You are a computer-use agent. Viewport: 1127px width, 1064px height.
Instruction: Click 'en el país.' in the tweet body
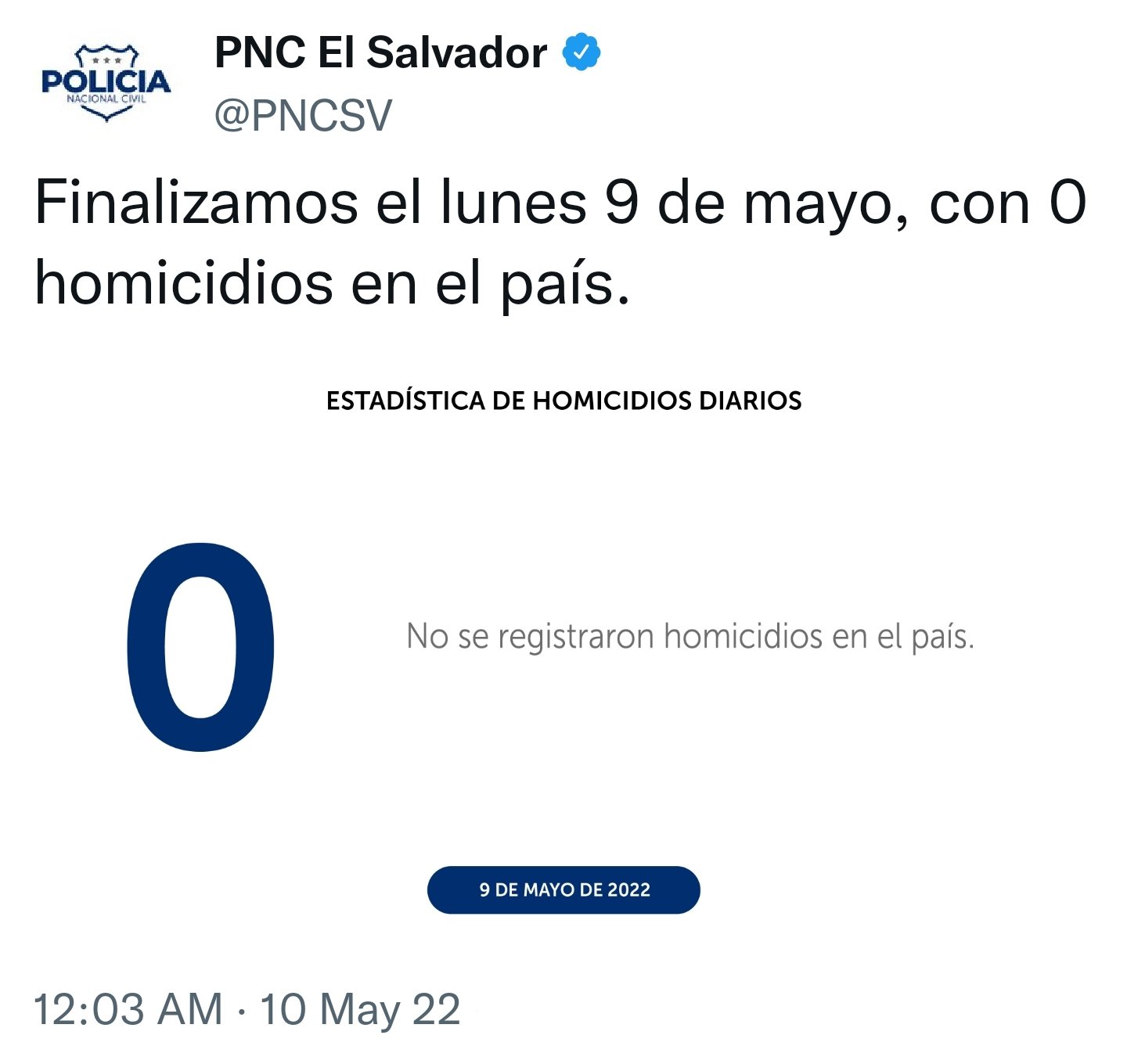tap(491, 283)
